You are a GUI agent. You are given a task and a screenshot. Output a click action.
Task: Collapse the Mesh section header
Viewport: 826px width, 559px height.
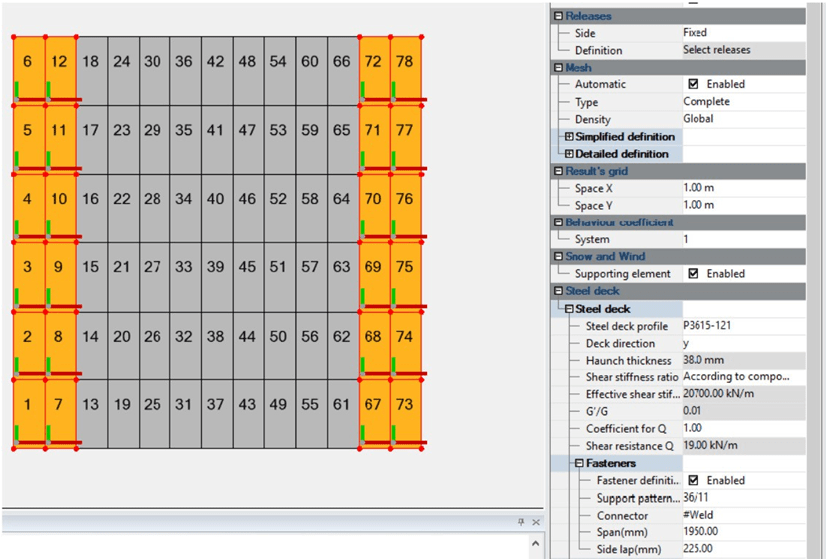(557, 67)
